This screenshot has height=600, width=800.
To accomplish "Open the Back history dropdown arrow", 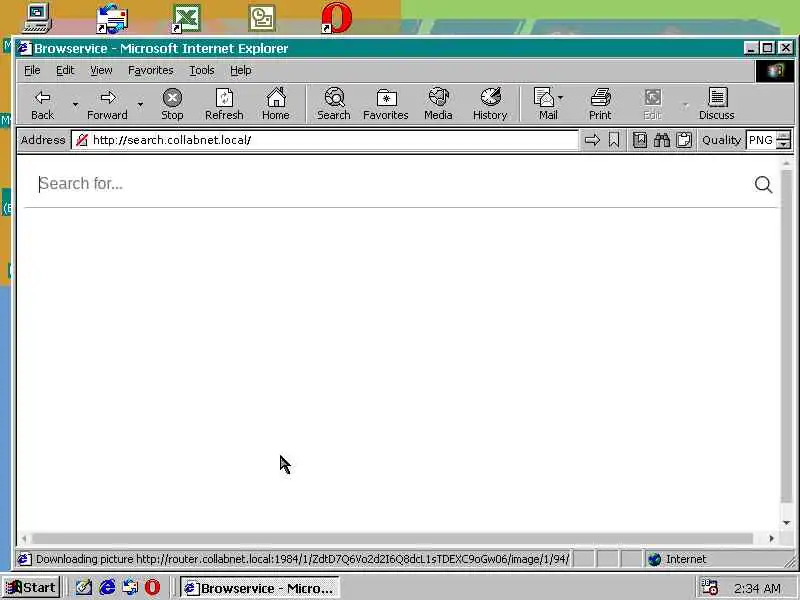I will [x=76, y=105].
